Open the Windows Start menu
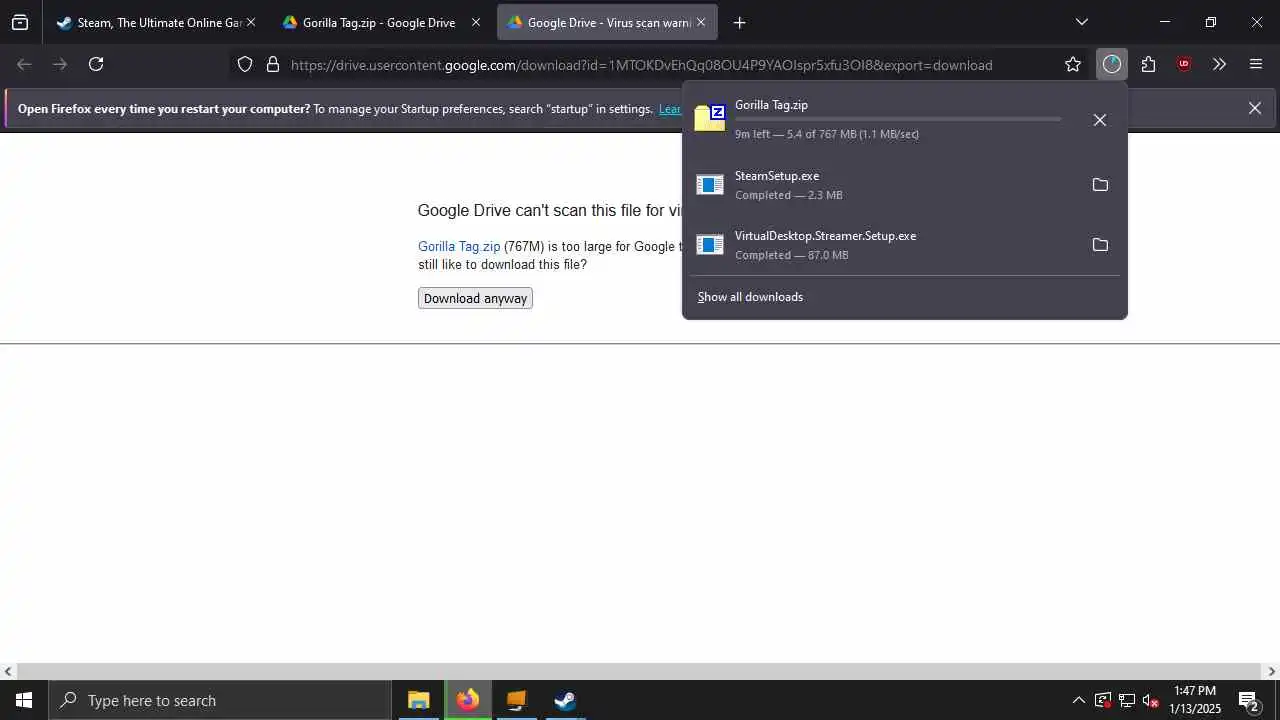 tap(24, 700)
